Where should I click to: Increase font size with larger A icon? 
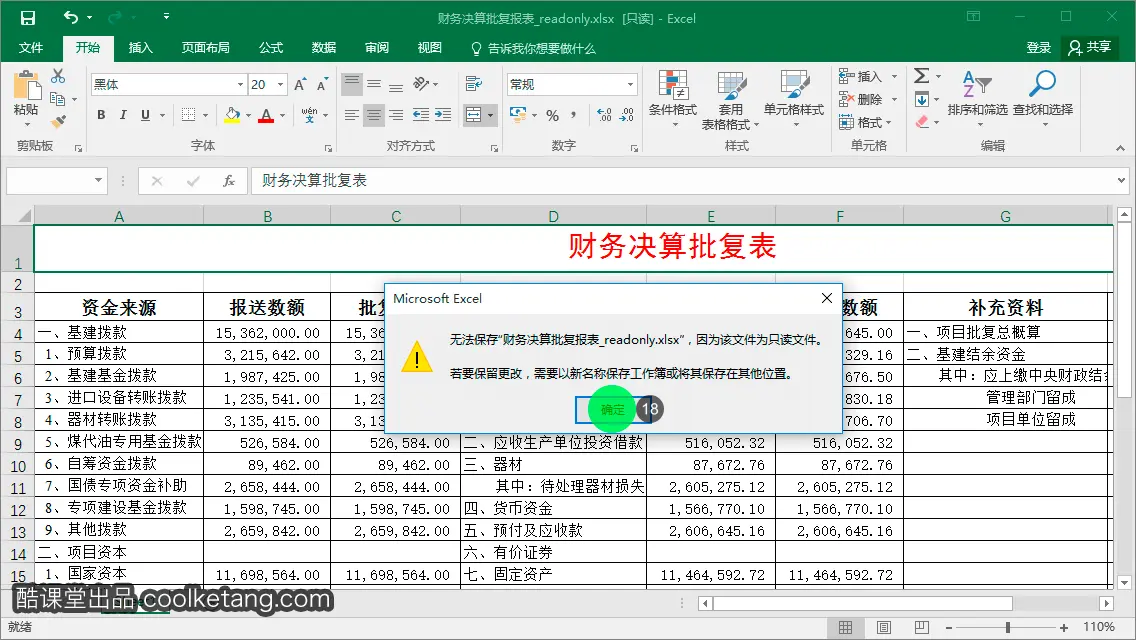[300, 84]
